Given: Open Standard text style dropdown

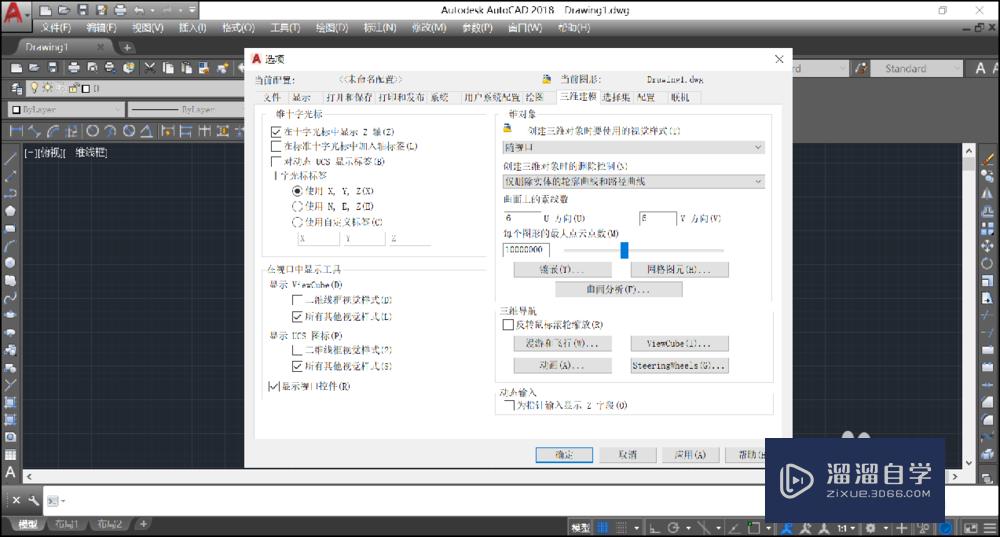Looking at the screenshot, I should pos(915,68).
